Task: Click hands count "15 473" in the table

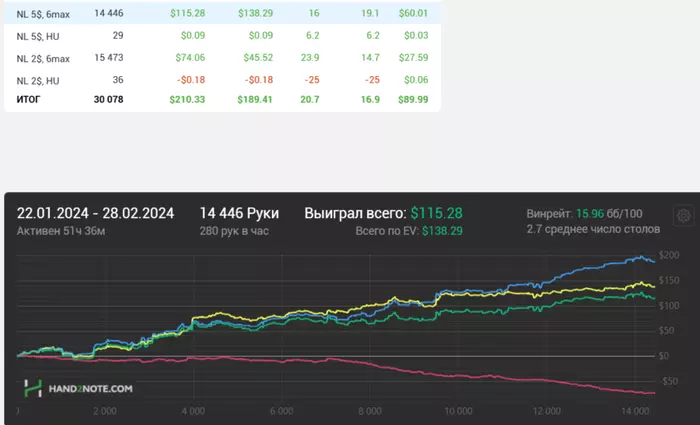Action: pos(108,58)
